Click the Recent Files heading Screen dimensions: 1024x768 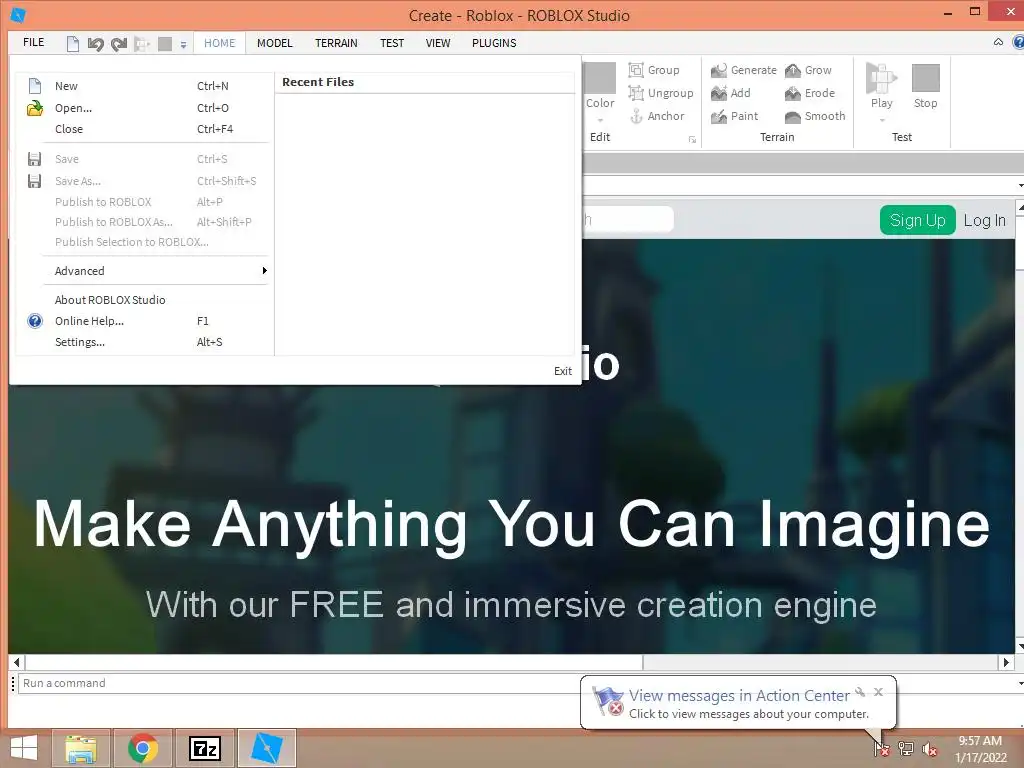click(x=318, y=82)
